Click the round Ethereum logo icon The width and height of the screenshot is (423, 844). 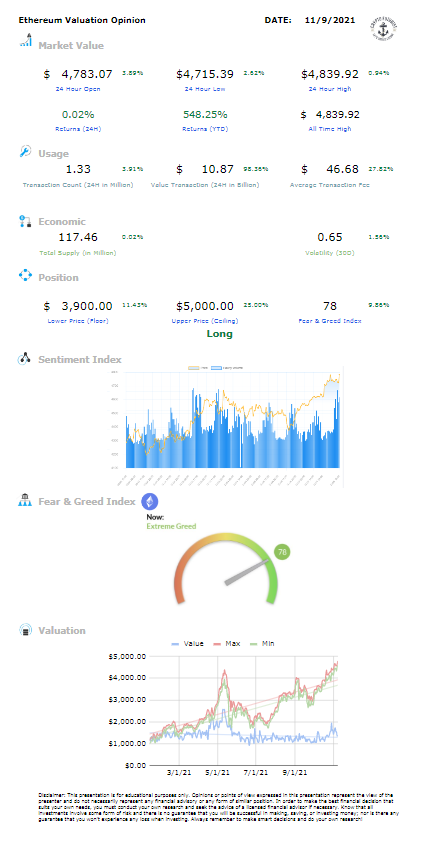[150, 502]
